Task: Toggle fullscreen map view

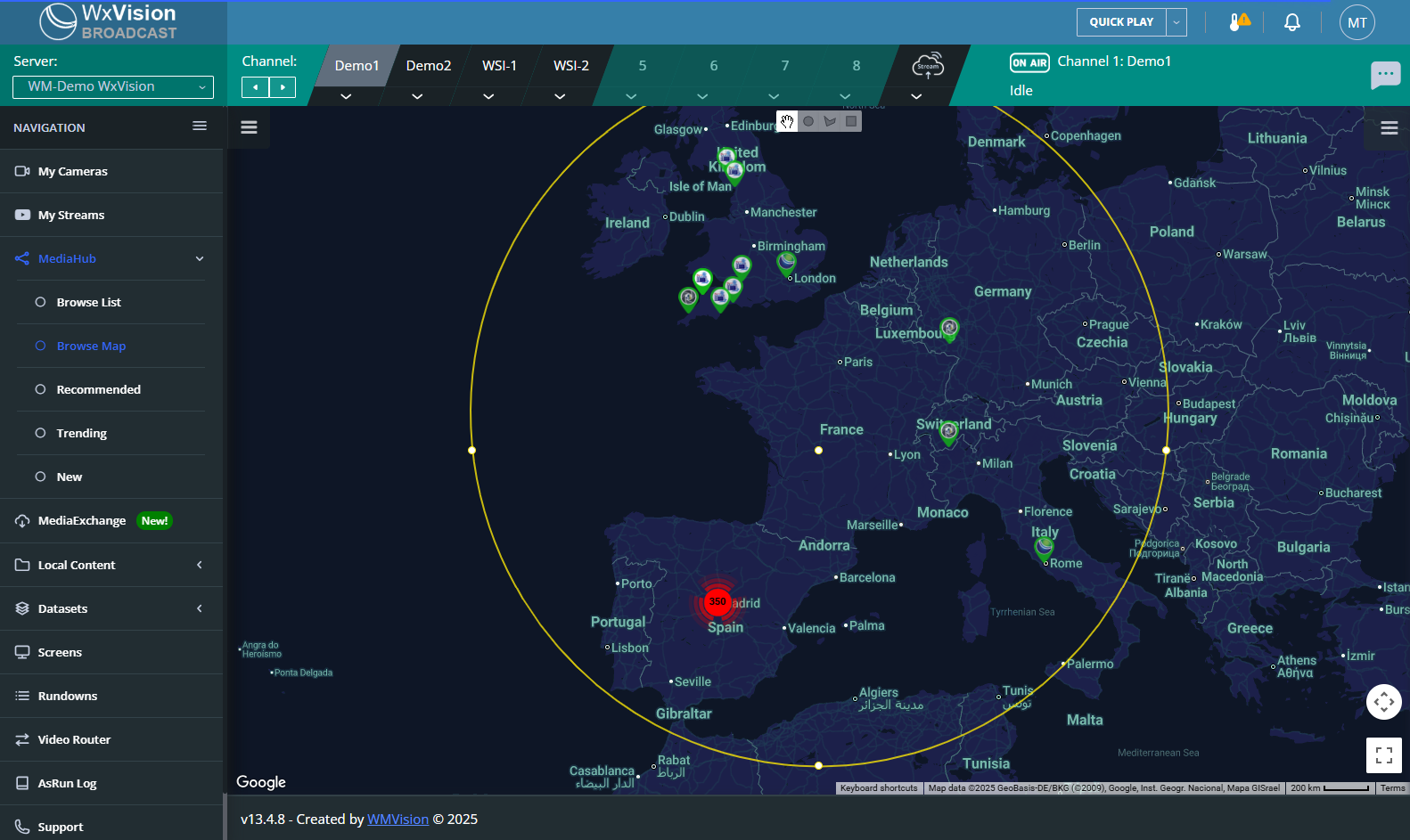Action: 1383,755
